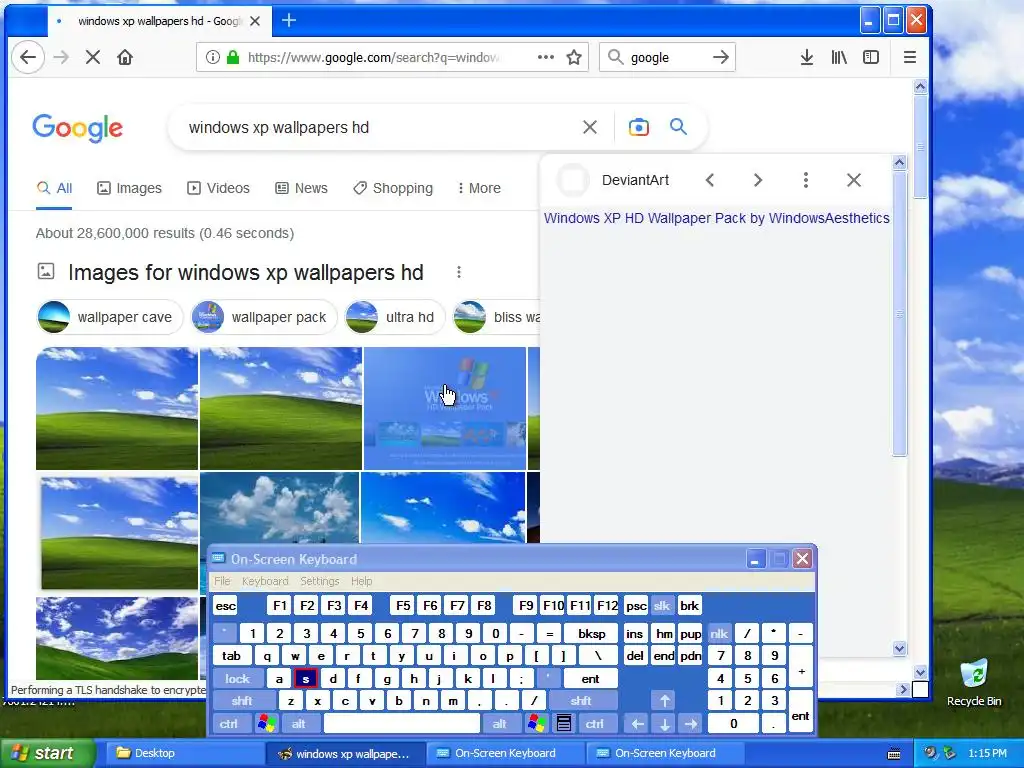Click the cloudy sky image thumbnail
This screenshot has width=1024, height=768.
click(x=280, y=507)
